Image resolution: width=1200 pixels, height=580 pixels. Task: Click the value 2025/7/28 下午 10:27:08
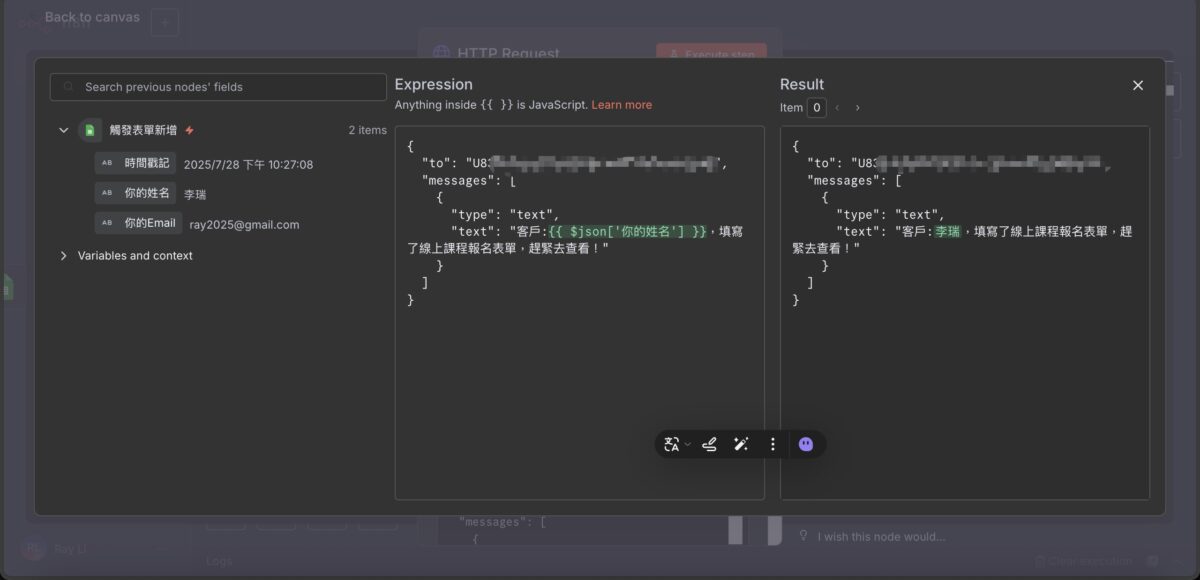249,165
